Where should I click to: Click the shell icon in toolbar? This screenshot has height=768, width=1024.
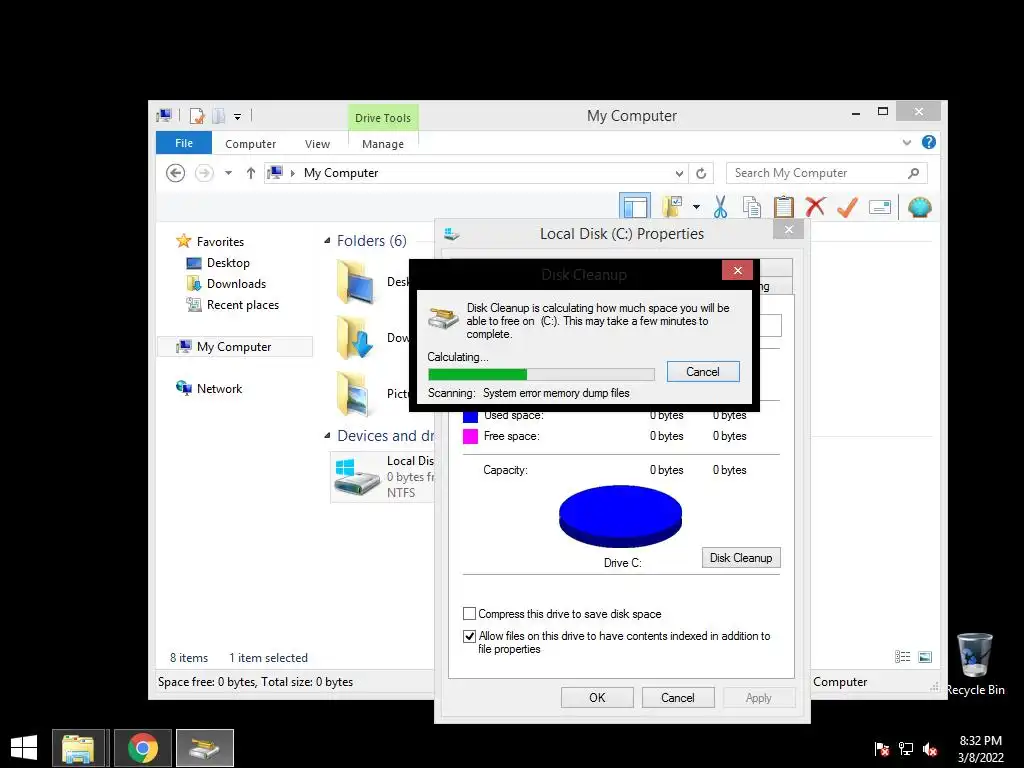tap(920, 207)
